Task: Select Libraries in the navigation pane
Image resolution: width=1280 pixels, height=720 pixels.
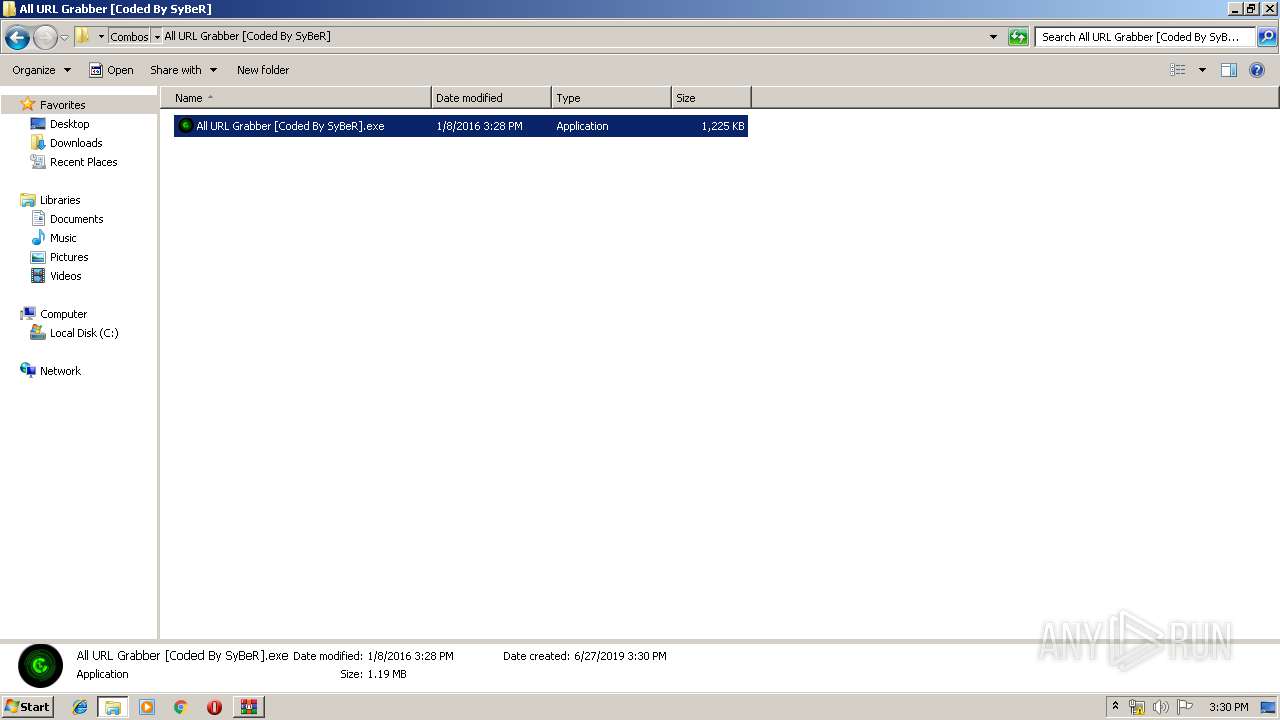Action: coord(60,200)
